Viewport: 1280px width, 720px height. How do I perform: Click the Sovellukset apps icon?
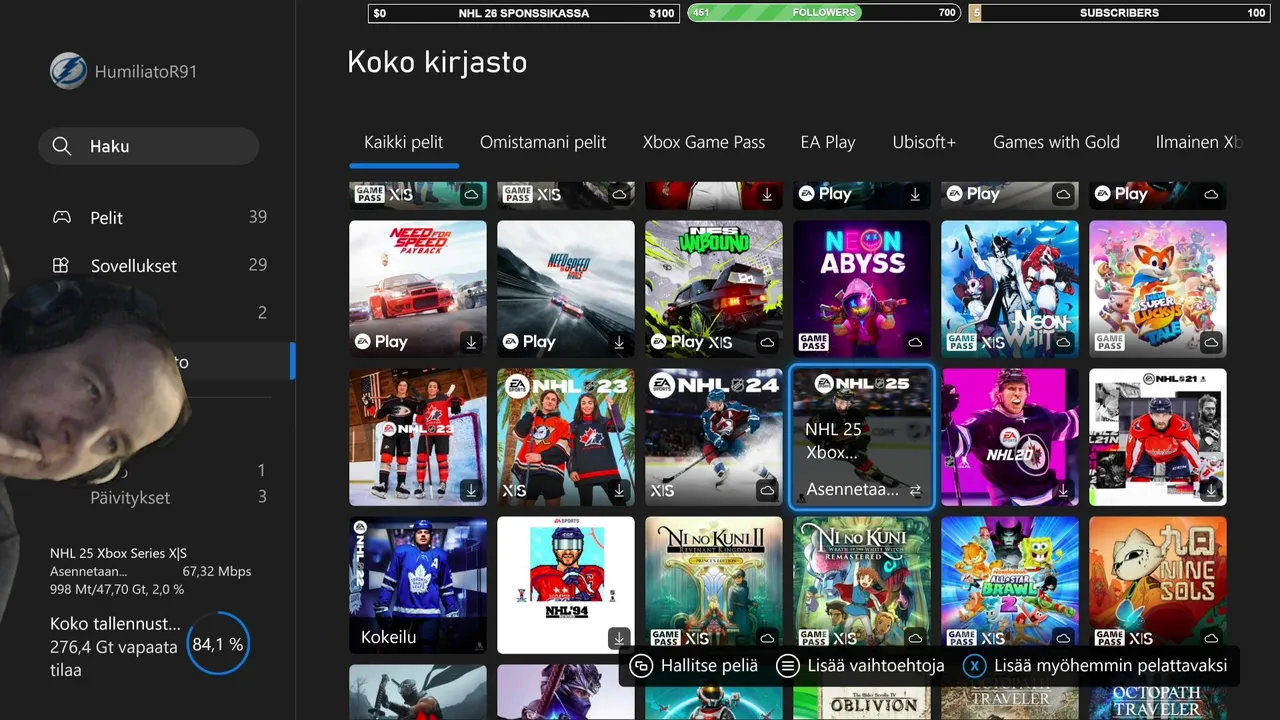pos(62,265)
